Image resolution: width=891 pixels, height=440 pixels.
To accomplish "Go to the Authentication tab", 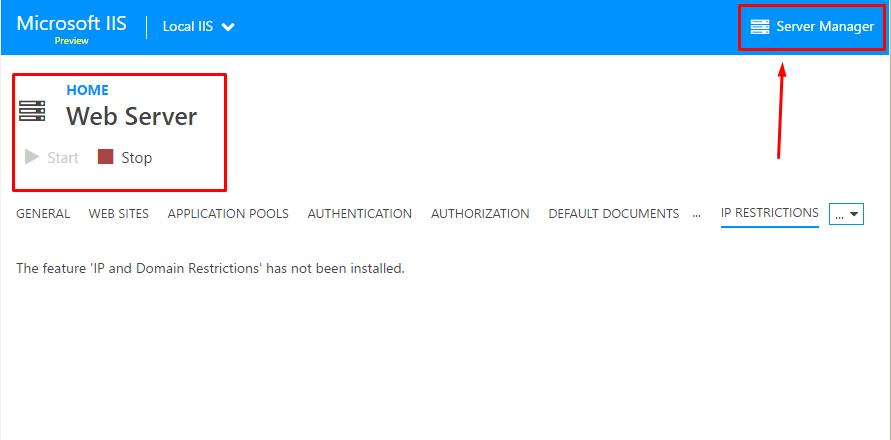I will click(360, 214).
